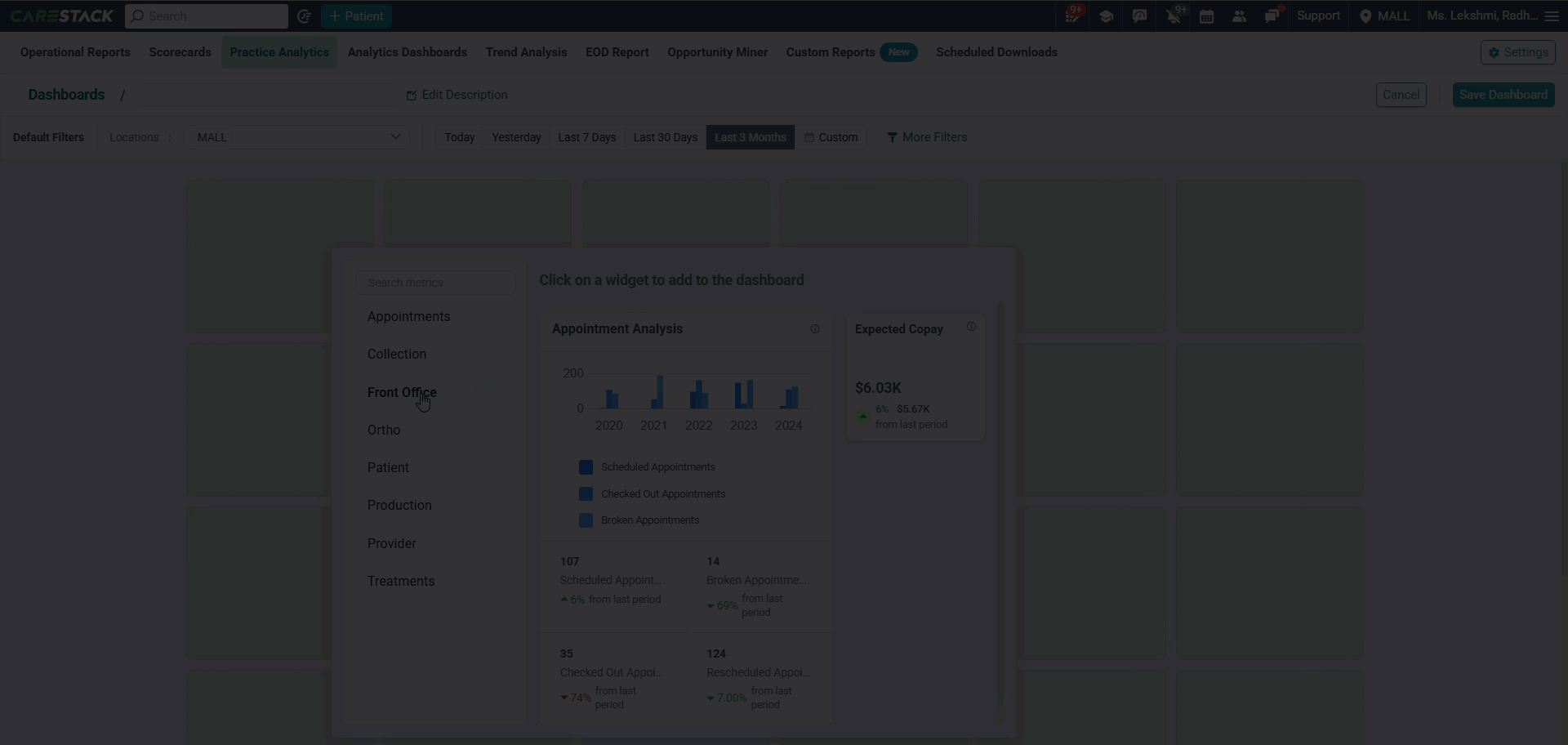Image resolution: width=1568 pixels, height=745 pixels.
Task: Click the Broken Appointments legend color swatch
Action: point(586,520)
